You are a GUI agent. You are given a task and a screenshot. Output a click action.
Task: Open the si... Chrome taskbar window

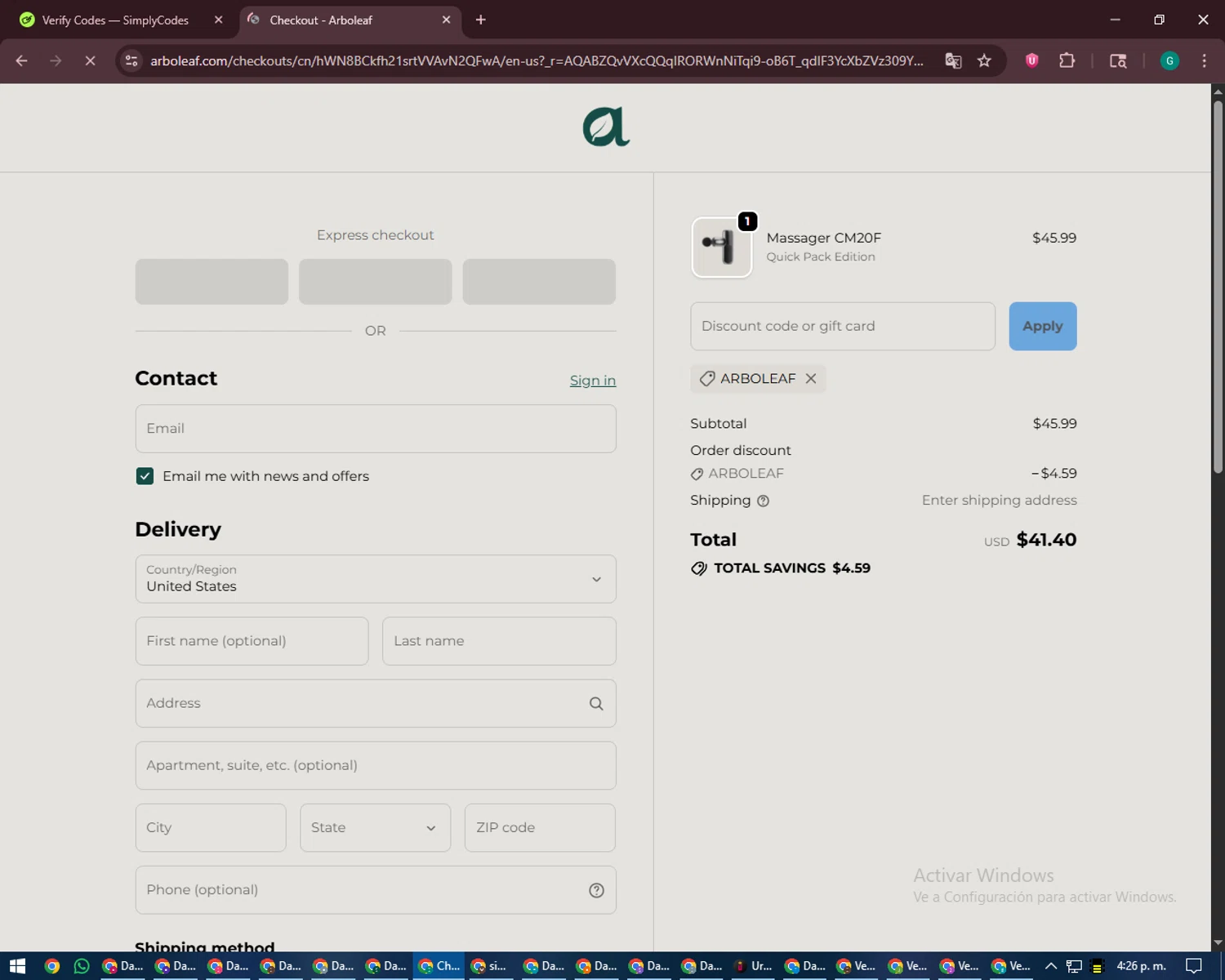[491, 966]
